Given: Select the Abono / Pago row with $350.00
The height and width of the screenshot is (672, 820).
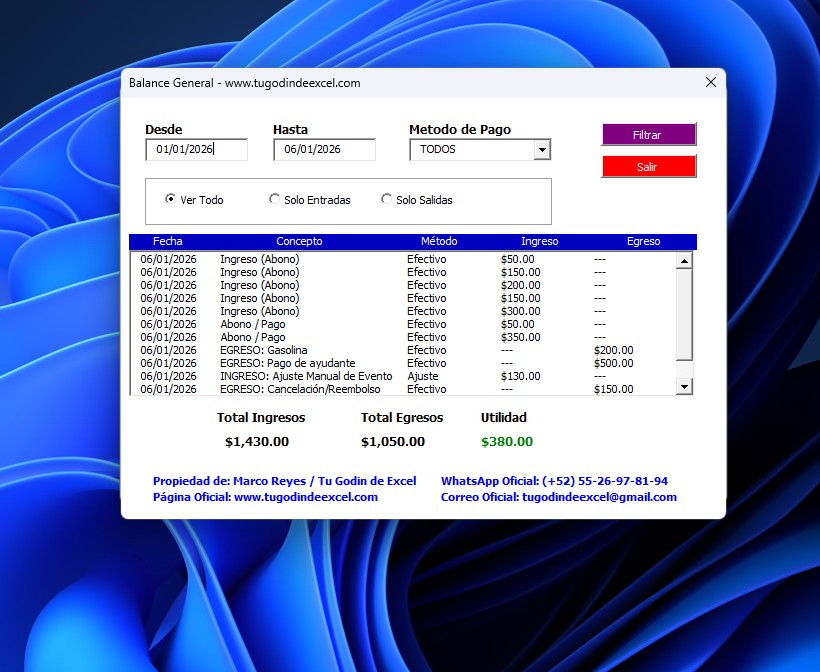Looking at the screenshot, I should coord(400,337).
